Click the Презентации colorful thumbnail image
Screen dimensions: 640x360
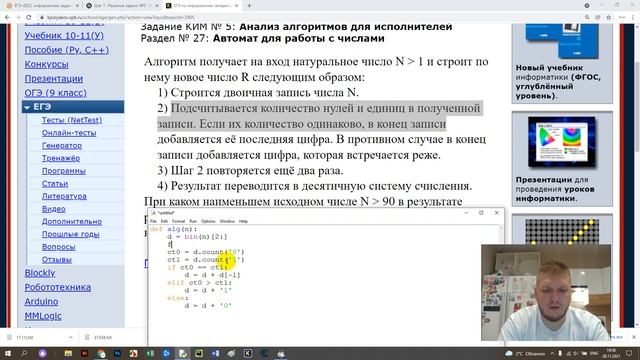[x=562, y=142]
